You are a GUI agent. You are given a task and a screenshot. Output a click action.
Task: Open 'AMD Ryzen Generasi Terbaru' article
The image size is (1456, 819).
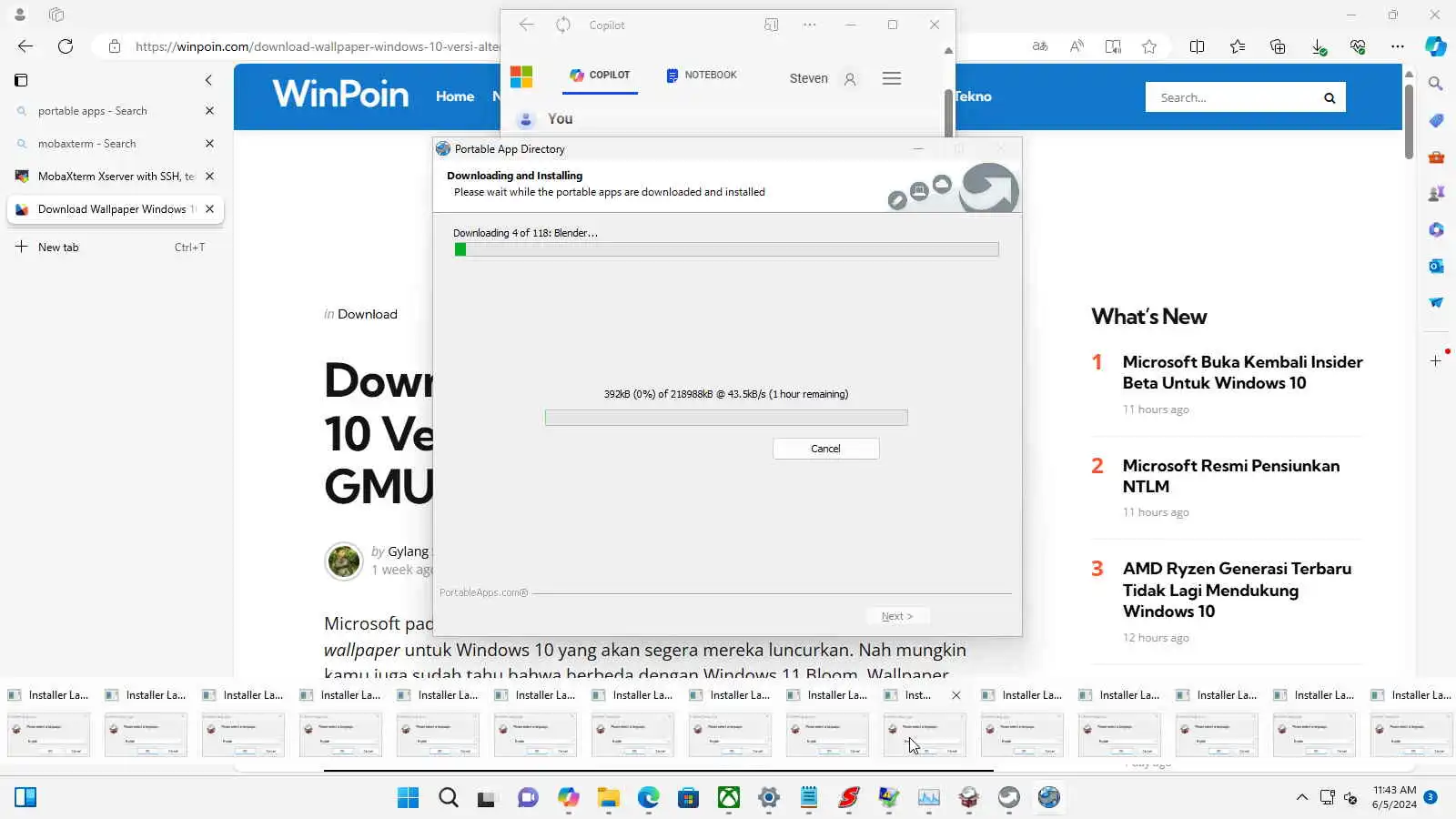(1237, 590)
